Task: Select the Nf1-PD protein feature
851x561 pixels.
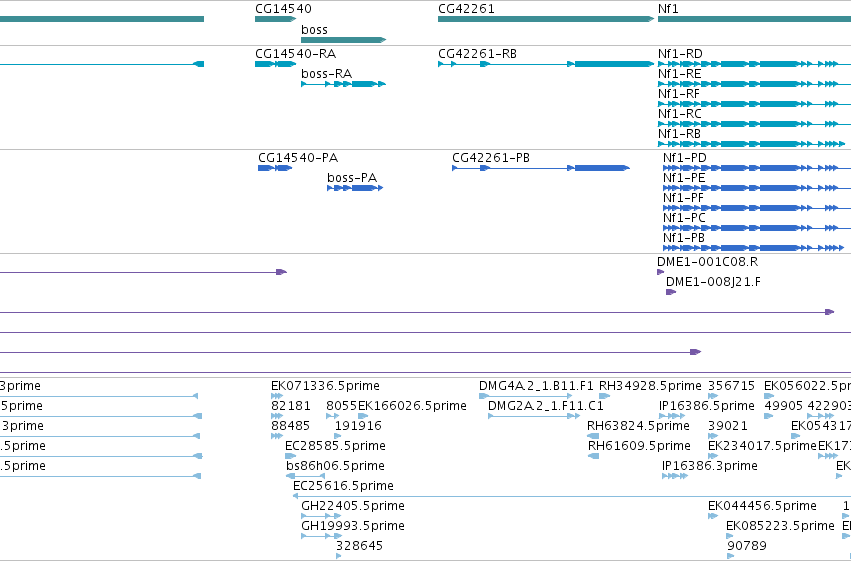Action: click(x=757, y=168)
